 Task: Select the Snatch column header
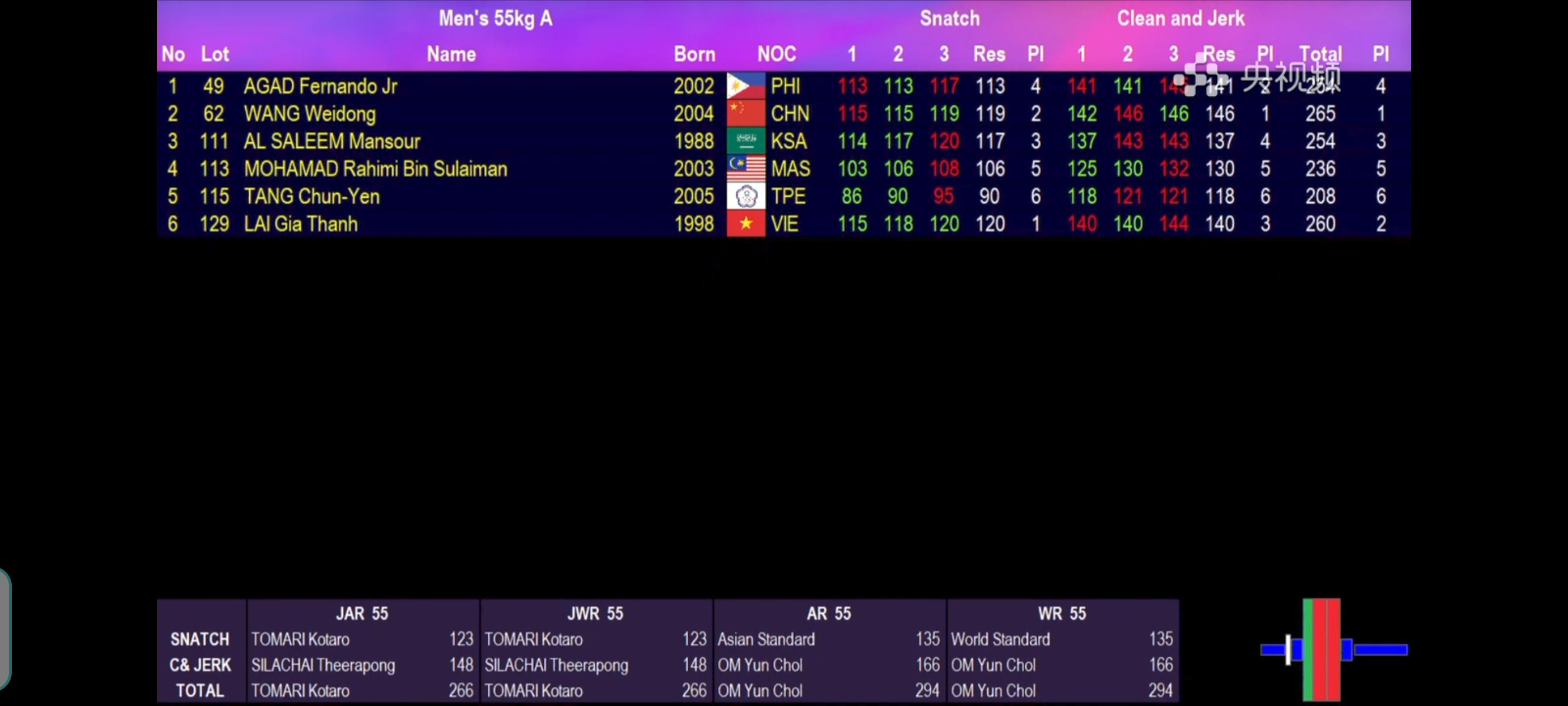950,18
